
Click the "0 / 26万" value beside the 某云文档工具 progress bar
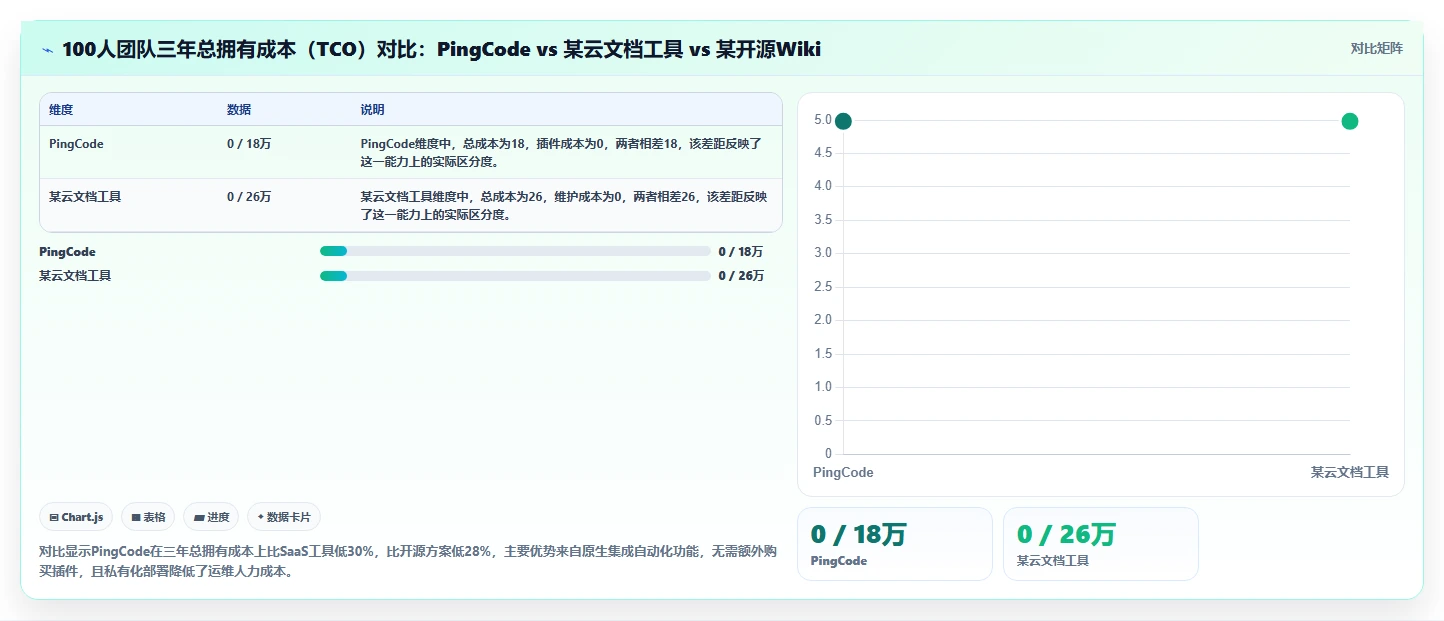click(x=741, y=276)
